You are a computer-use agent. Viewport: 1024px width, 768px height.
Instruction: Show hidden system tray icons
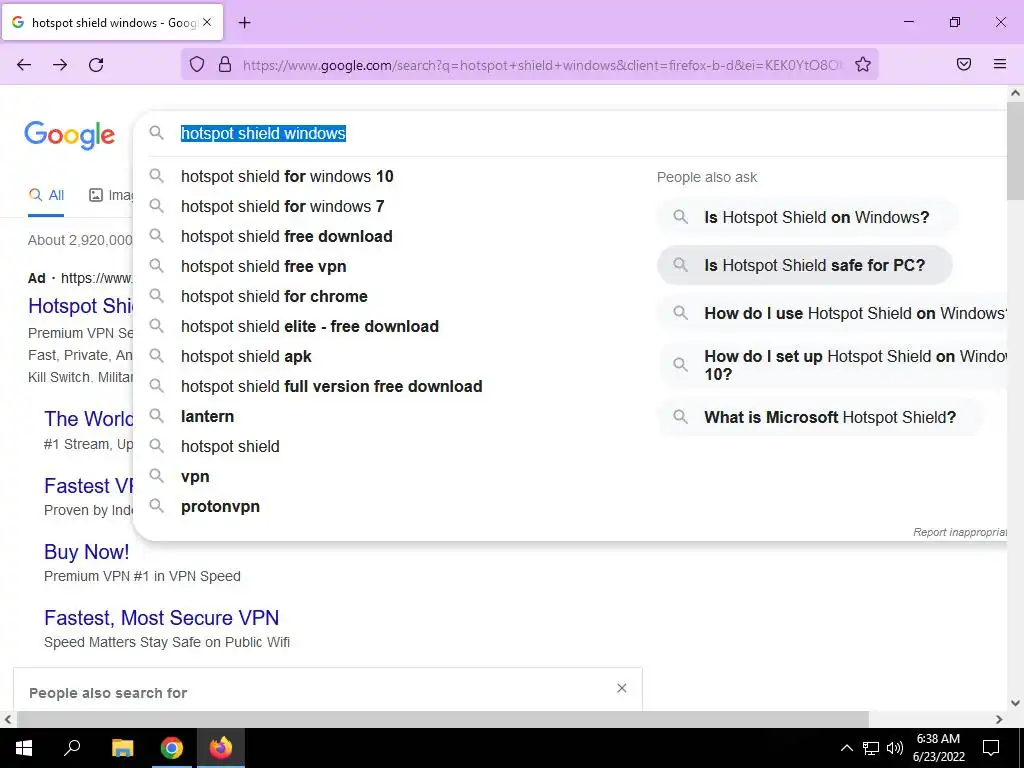[846, 748]
